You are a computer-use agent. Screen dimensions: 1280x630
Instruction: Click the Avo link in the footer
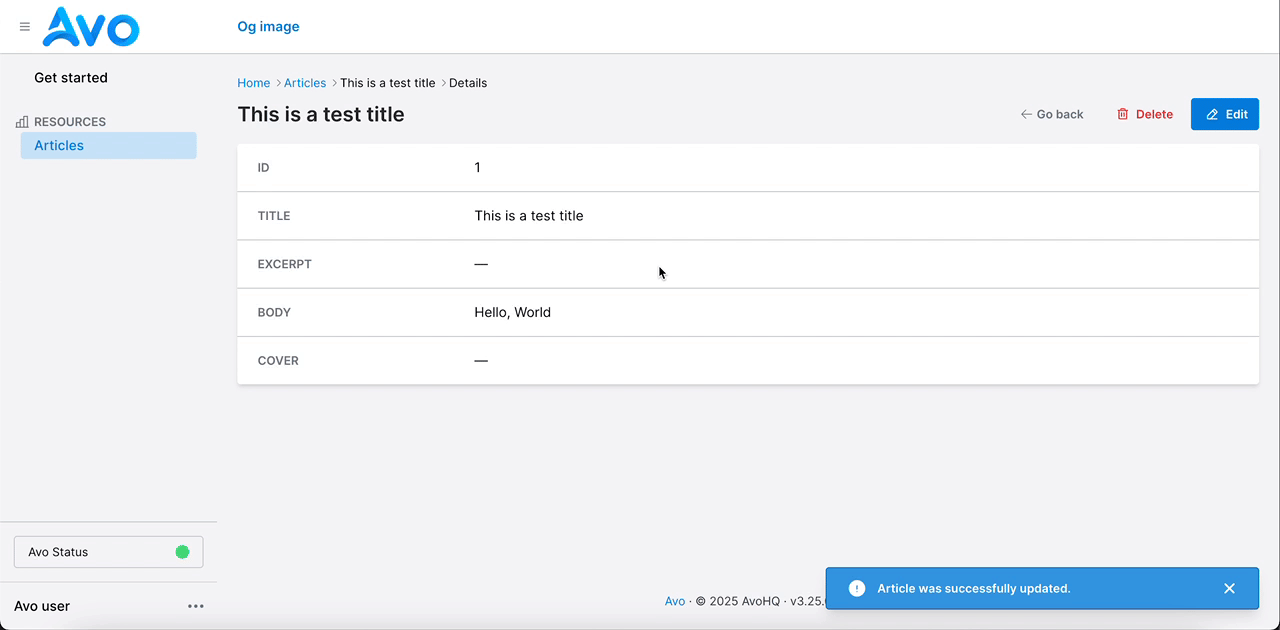coord(675,601)
